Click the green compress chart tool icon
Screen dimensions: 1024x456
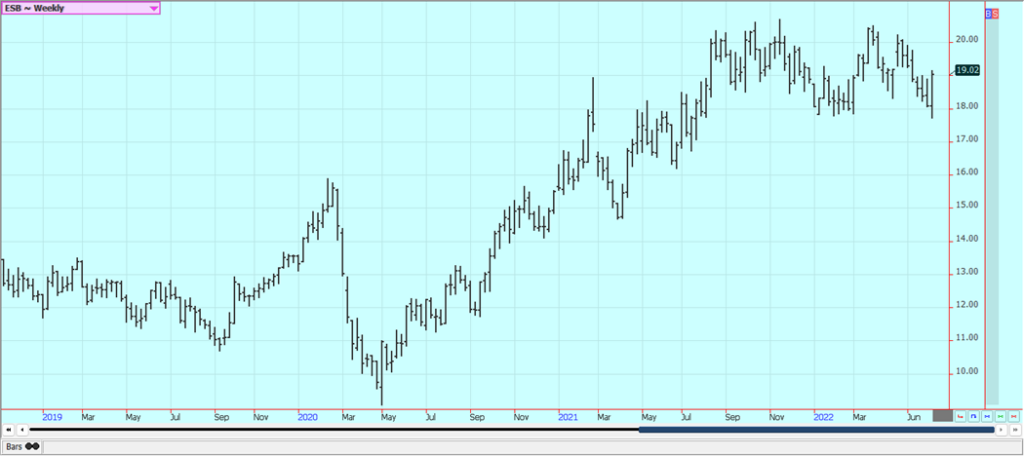pos(1000,416)
